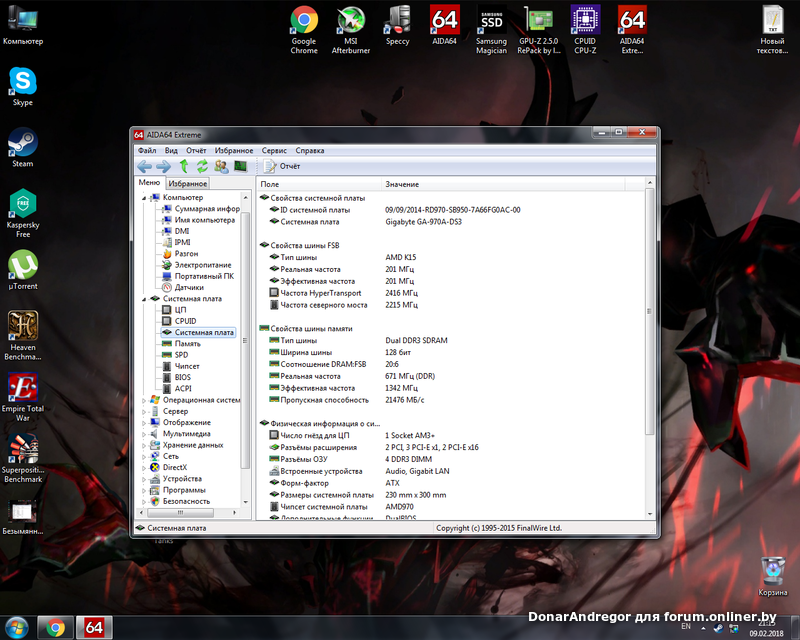Click the green monitor diagnostics toolbar icon
This screenshot has height=640, width=800.
point(240,166)
